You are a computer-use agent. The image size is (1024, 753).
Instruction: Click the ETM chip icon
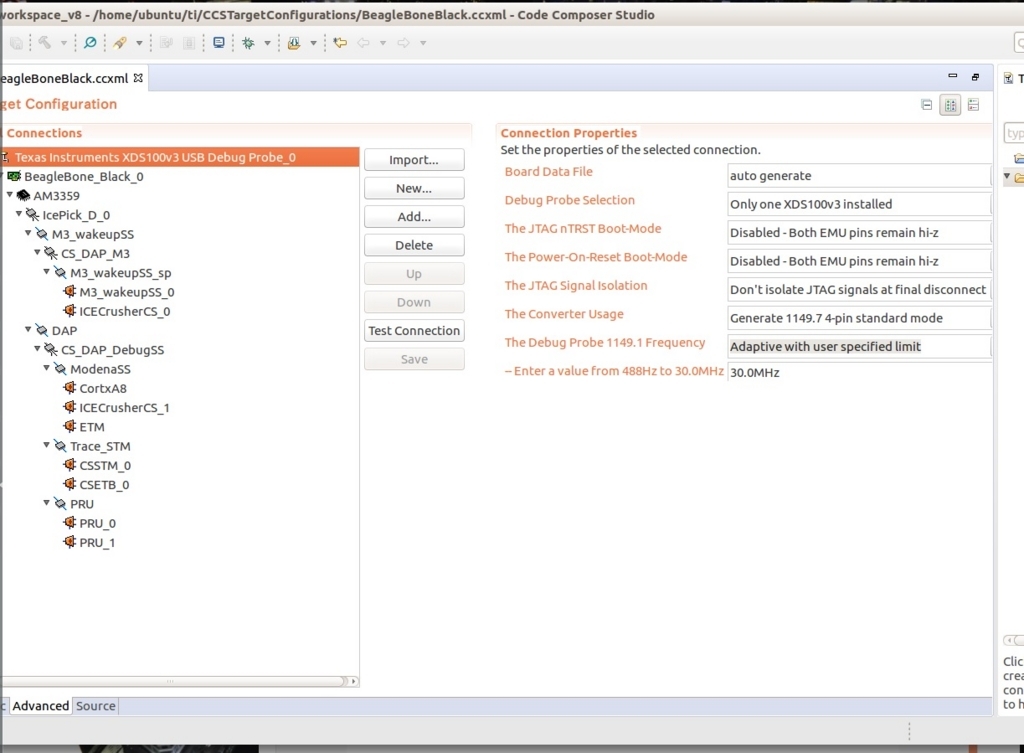(x=70, y=426)
